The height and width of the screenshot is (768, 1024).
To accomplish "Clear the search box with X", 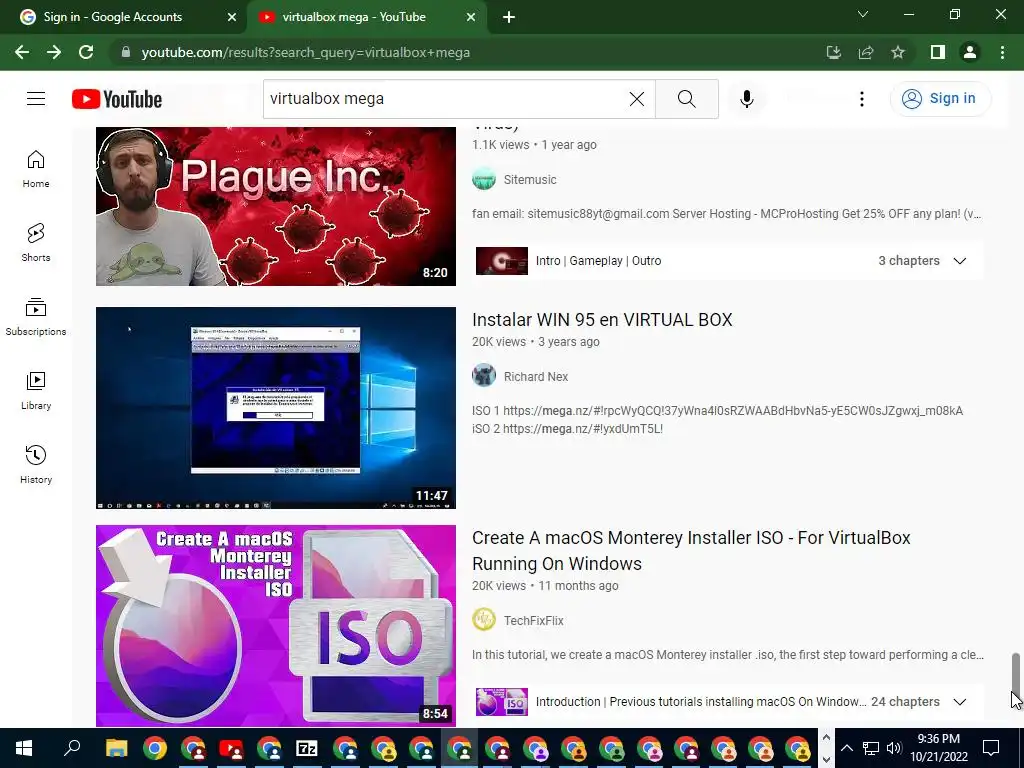I will 637,99.
